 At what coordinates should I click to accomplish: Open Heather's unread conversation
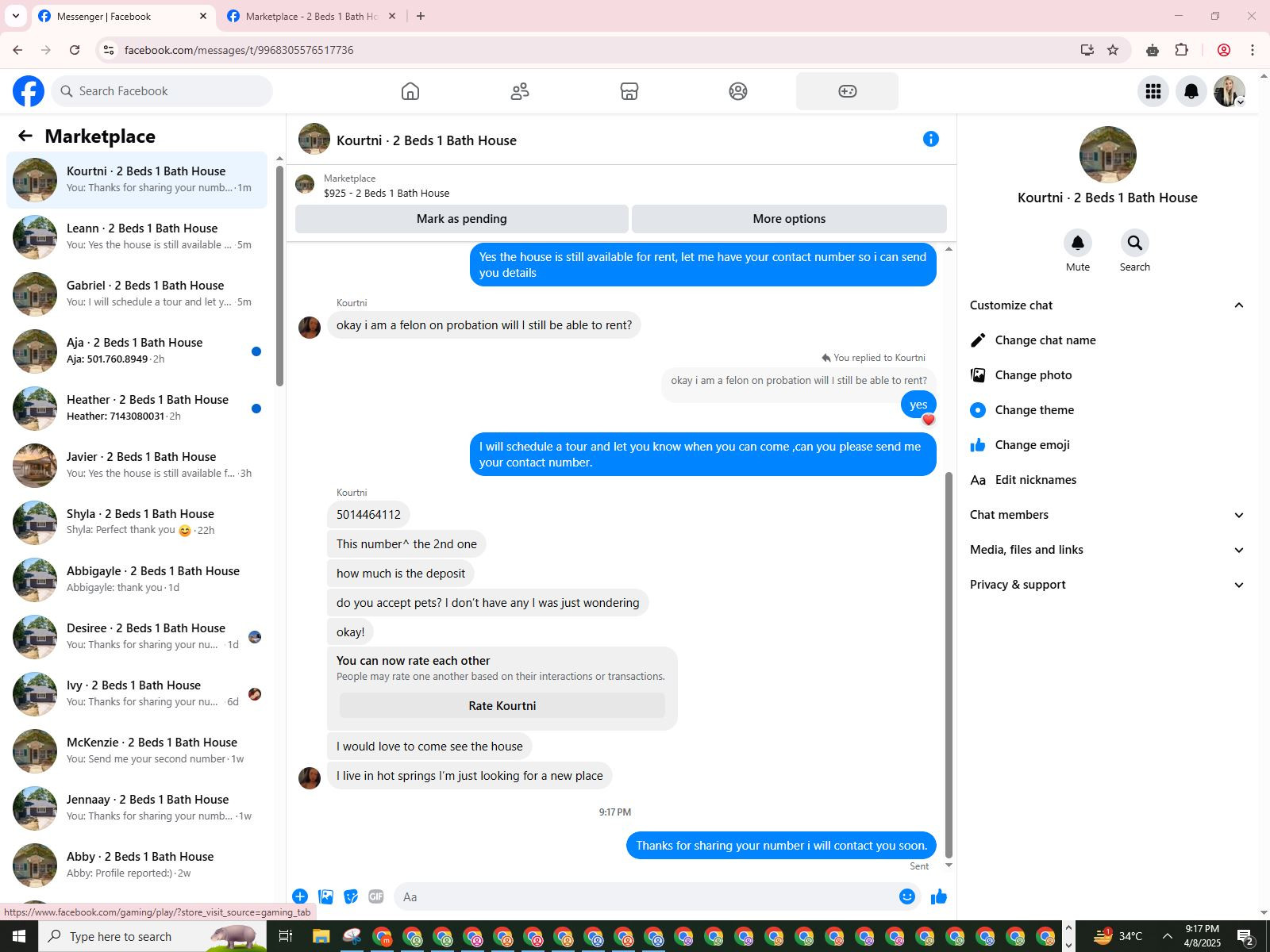tap(137, 408)
